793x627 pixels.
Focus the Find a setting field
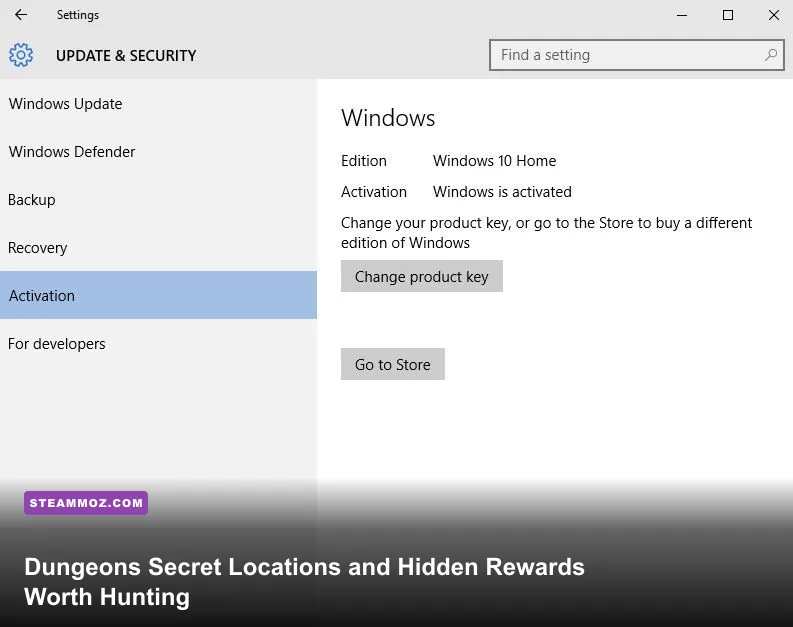point(637,55)
